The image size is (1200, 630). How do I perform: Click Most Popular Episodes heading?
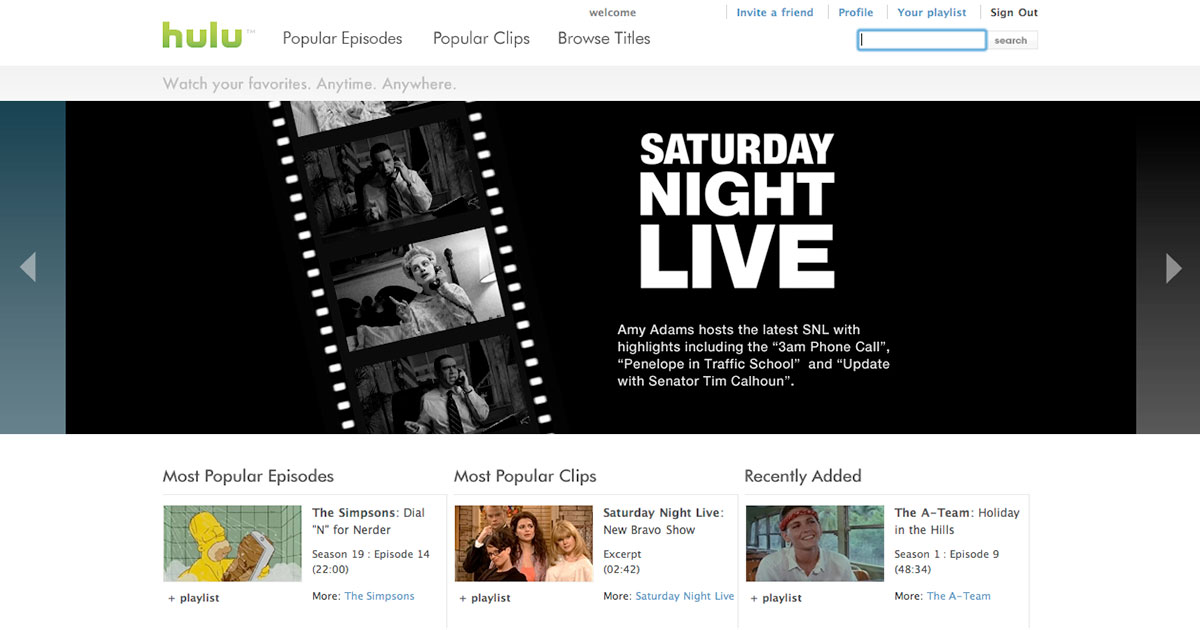coord(248,476)
